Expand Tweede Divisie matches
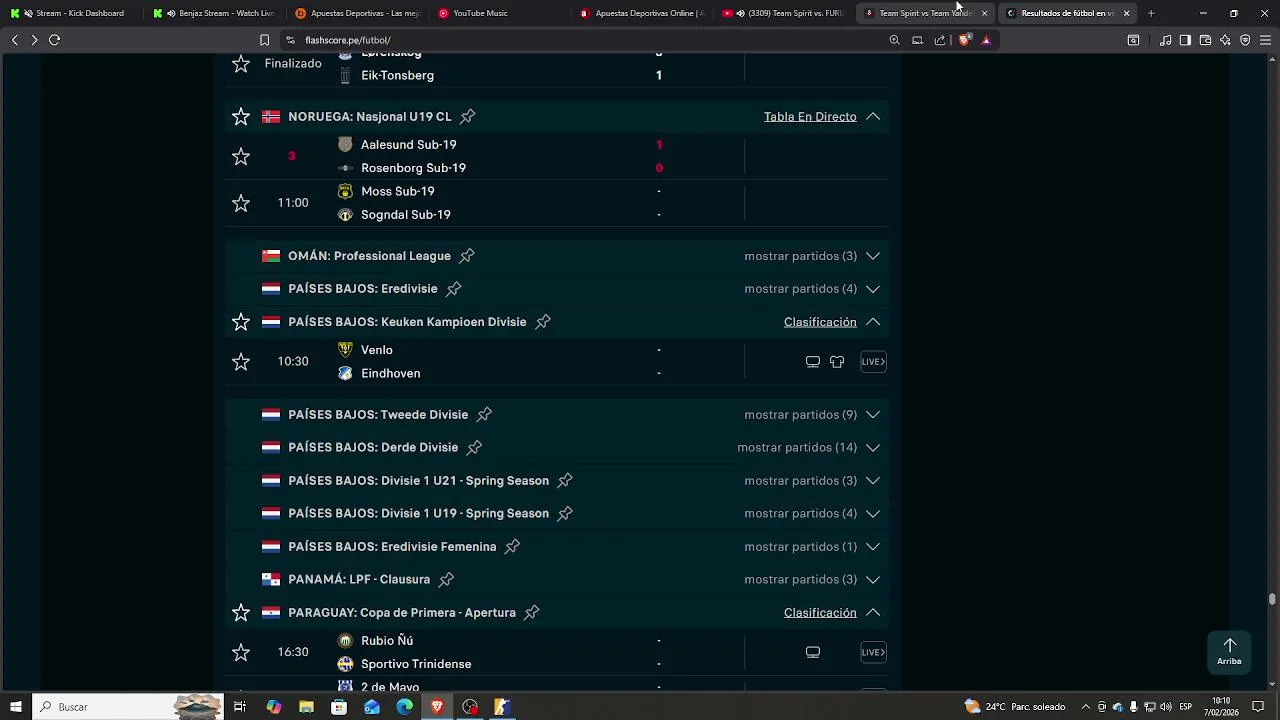Screen dimensions: 1280x720 click(873, 415)
